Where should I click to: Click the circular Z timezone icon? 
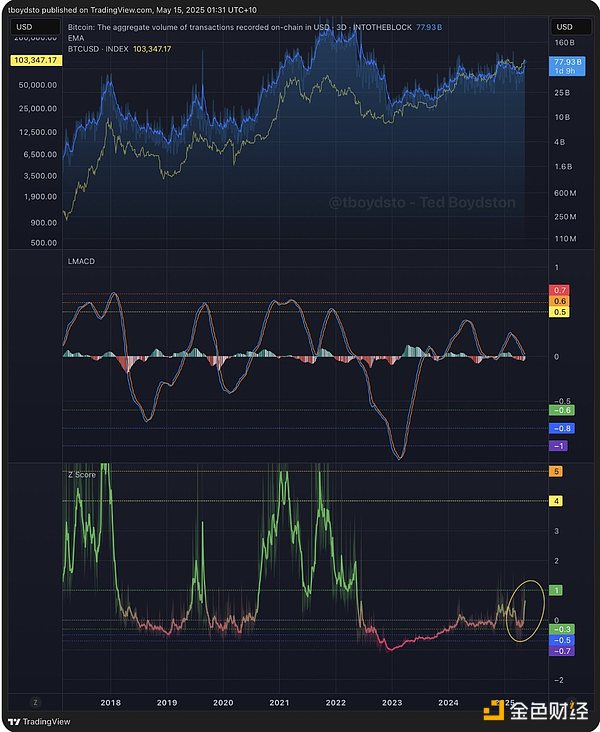[36, 703]
